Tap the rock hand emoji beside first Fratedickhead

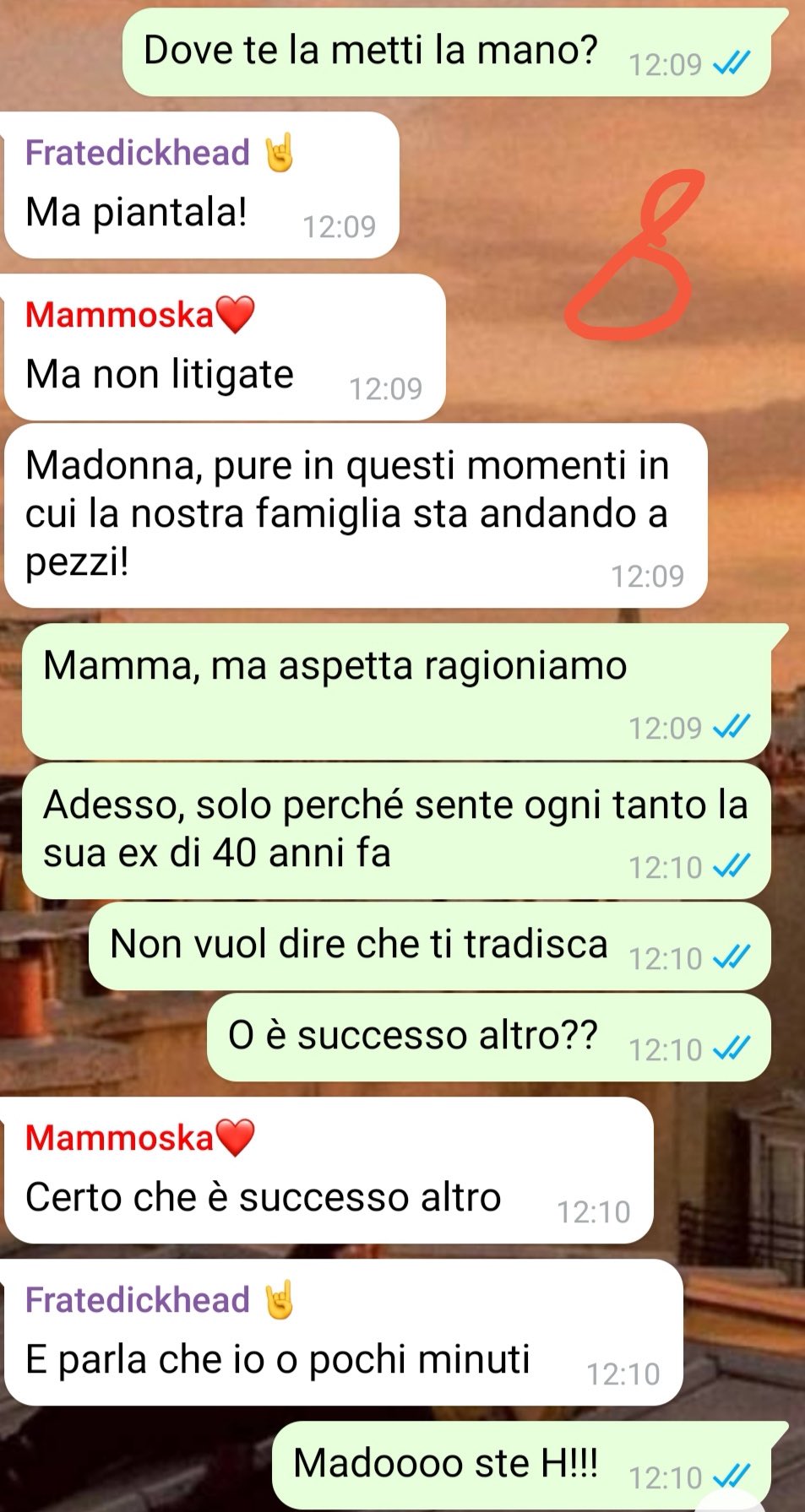tap(280, 153)
